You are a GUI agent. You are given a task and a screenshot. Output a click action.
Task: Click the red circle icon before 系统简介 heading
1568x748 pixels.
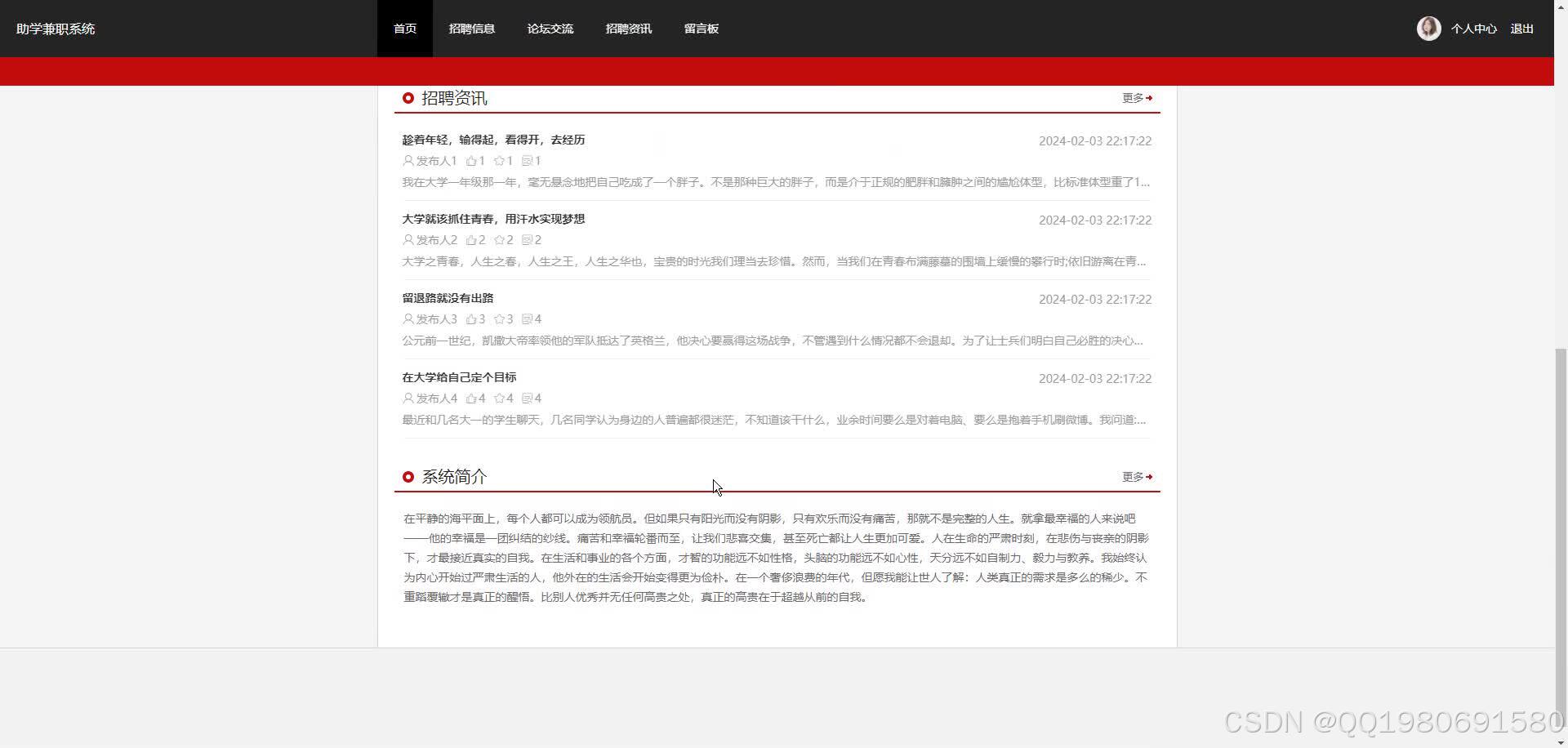click(x=408, y=477)
